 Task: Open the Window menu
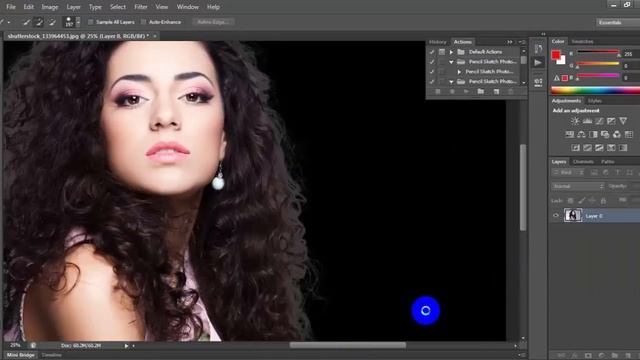[188, 7]
